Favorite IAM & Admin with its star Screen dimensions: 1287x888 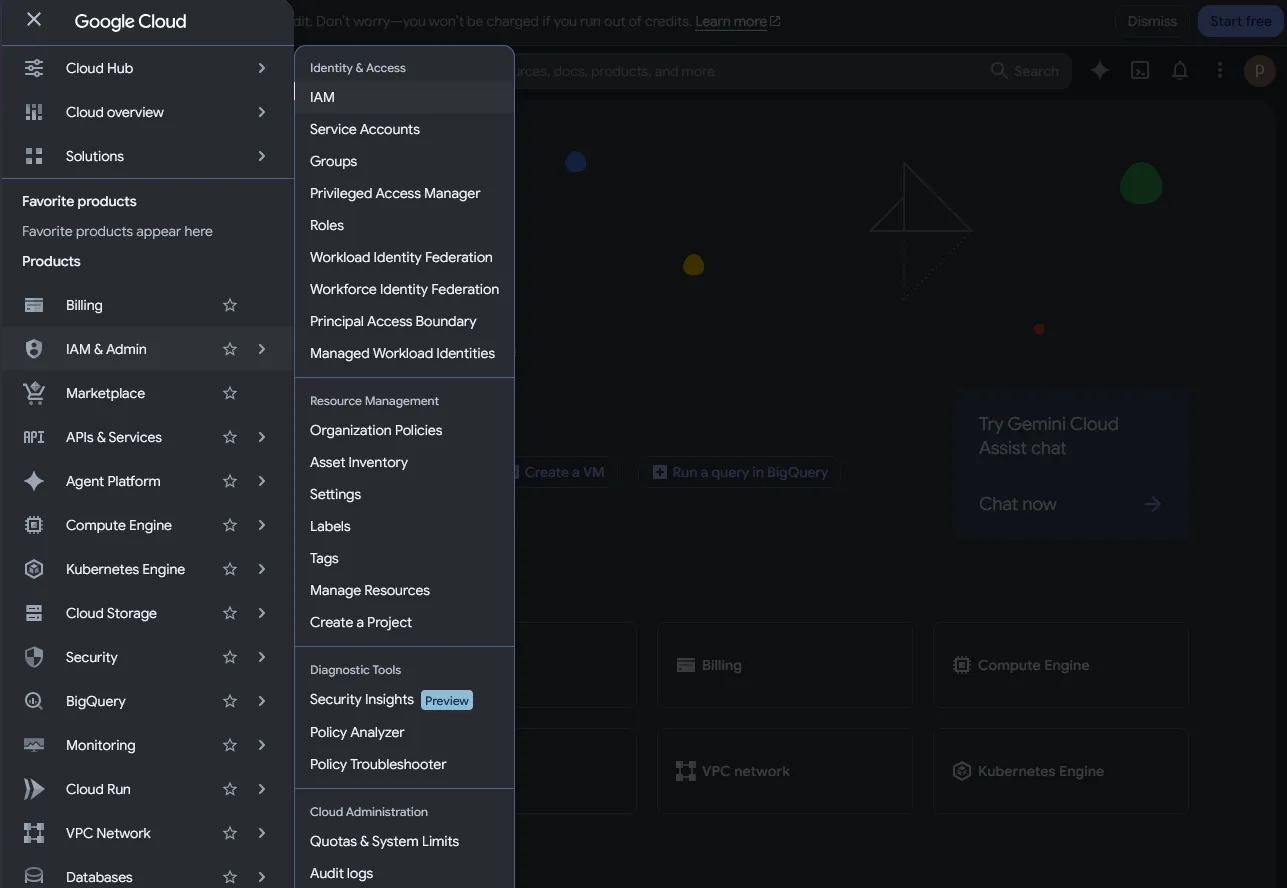pos(230,349)
